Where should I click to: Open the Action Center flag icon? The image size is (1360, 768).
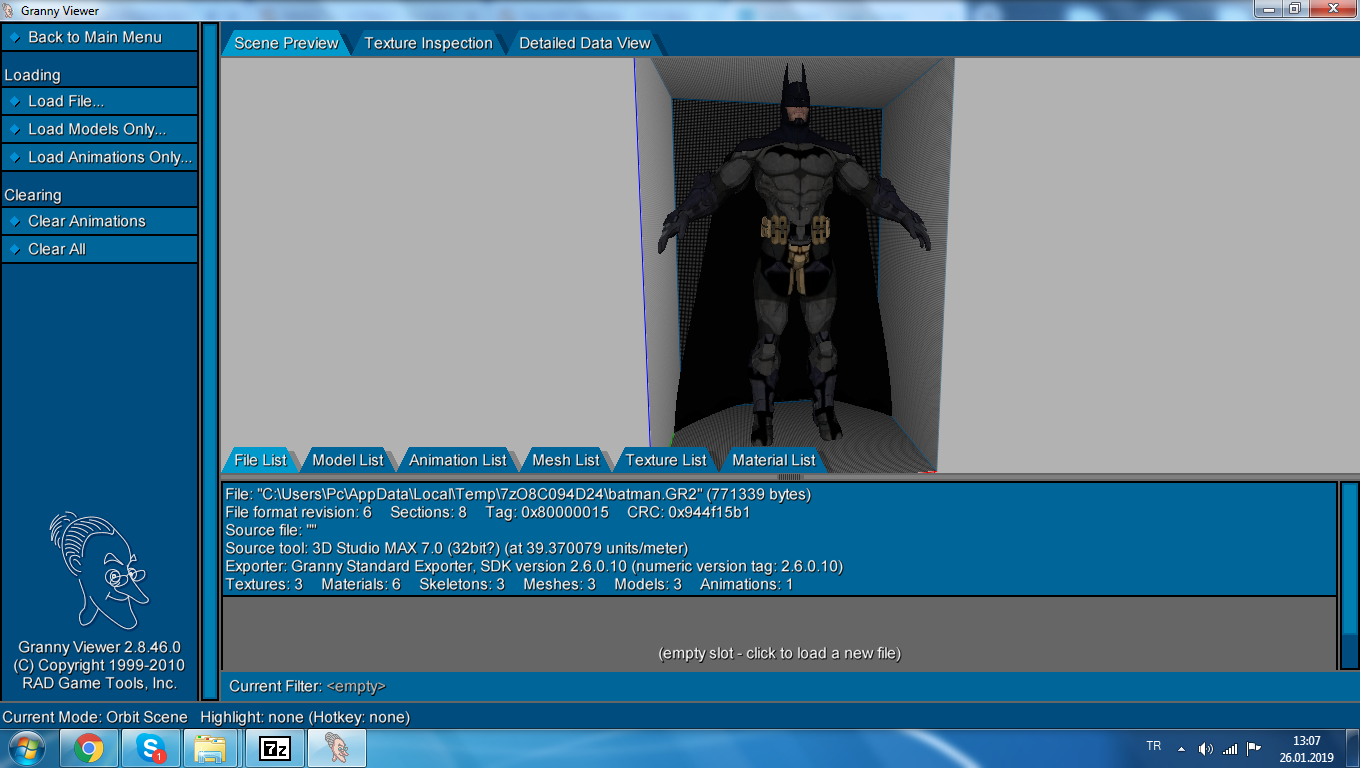pos(1253,748)
